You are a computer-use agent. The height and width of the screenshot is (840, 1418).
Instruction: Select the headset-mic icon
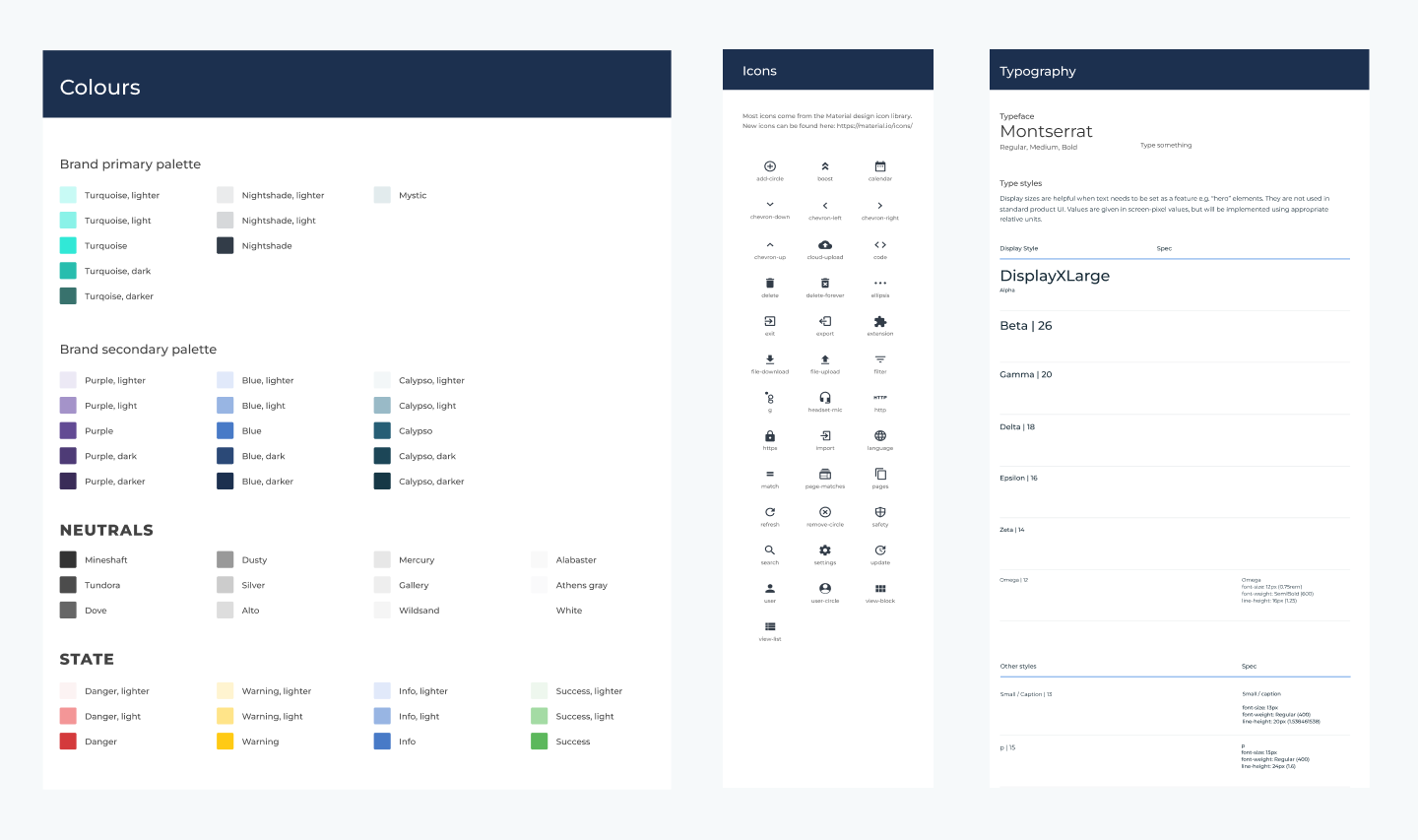[x=825, y=397]
